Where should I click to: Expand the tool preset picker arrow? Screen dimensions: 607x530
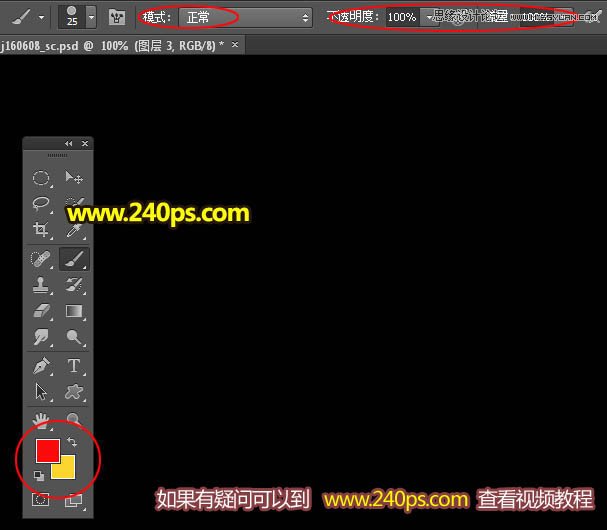(x=41, y=17)
